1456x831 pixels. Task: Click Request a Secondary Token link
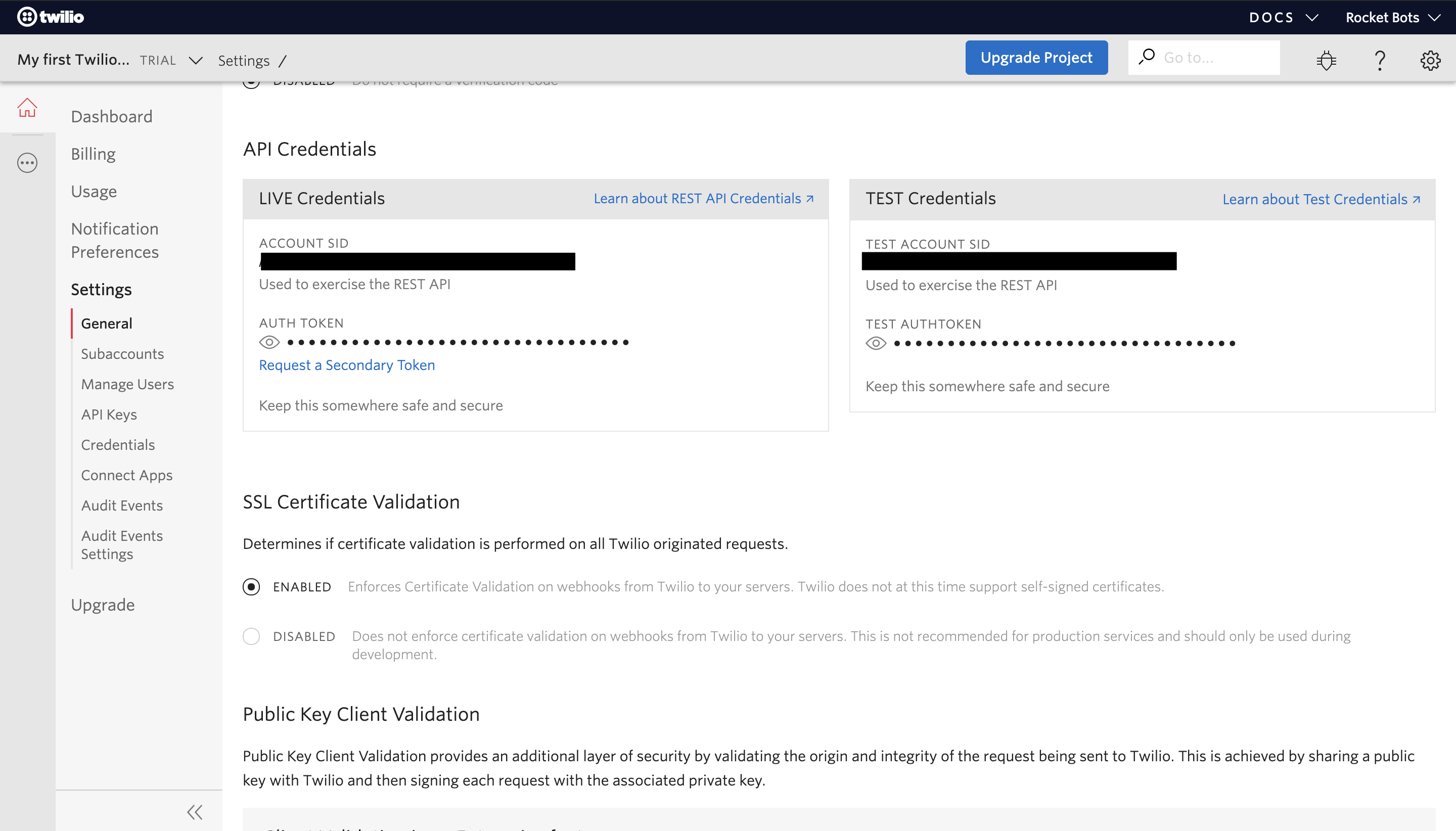347,365
